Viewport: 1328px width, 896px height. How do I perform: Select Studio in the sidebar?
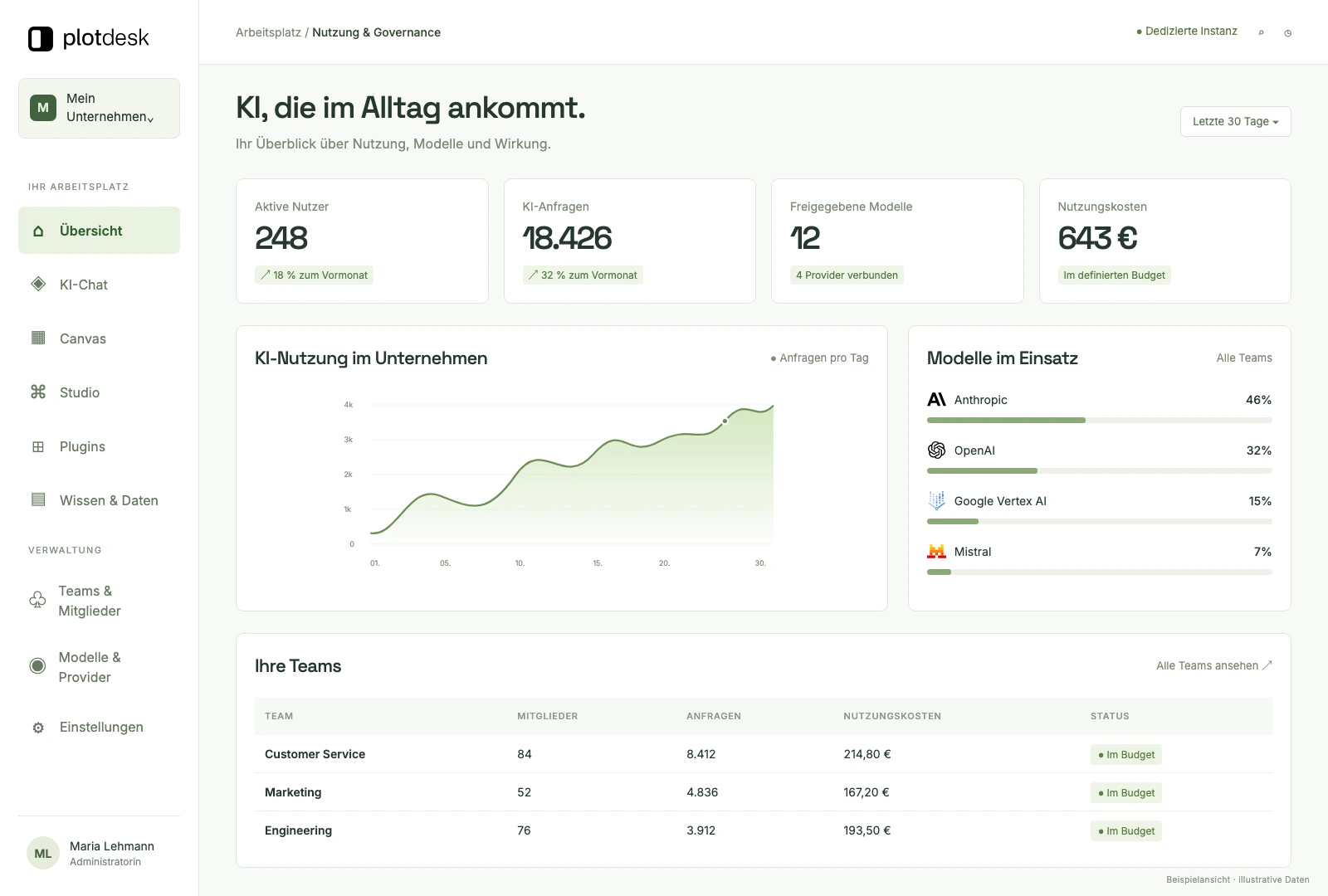[x=99, y=392]
